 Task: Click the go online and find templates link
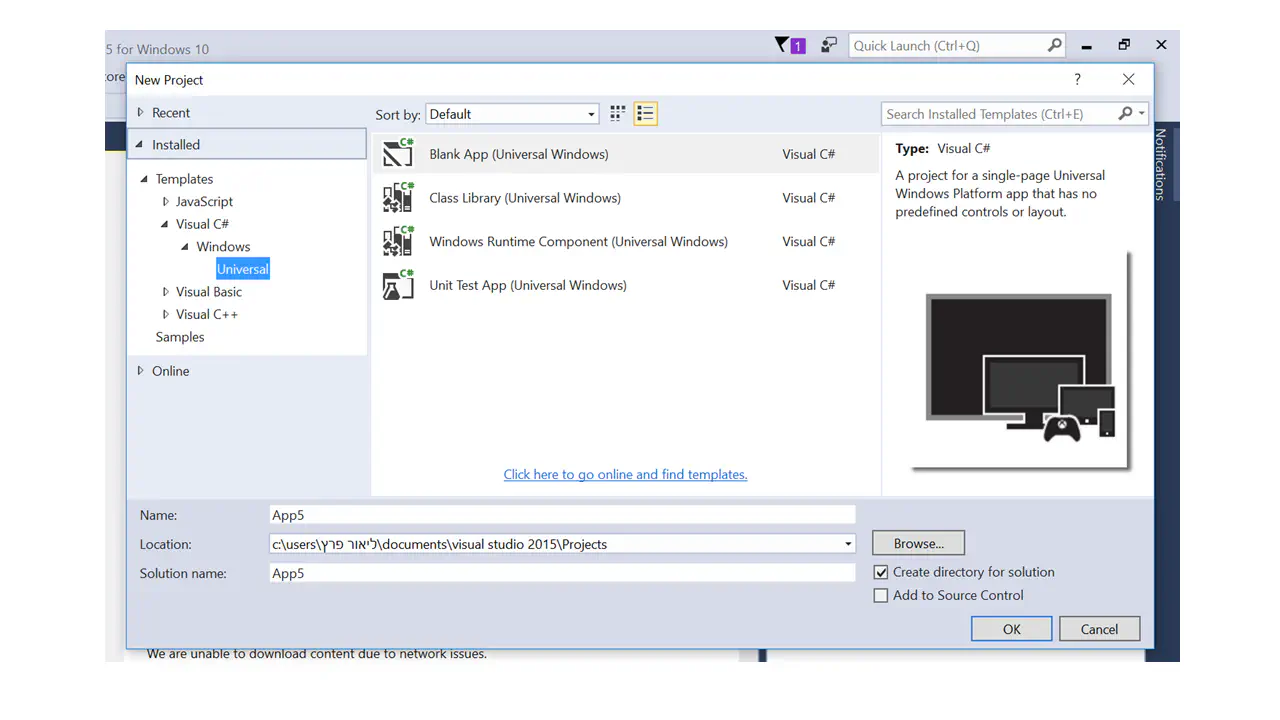pos(625,475)
